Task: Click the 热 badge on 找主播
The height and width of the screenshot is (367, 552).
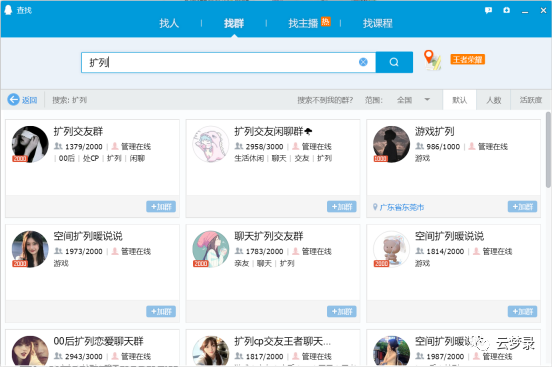Action: [x=326, y=21]
